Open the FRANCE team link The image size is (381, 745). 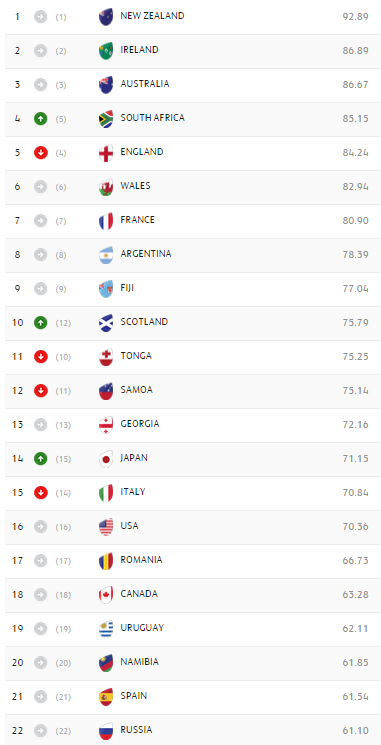[x=137, y=220]
